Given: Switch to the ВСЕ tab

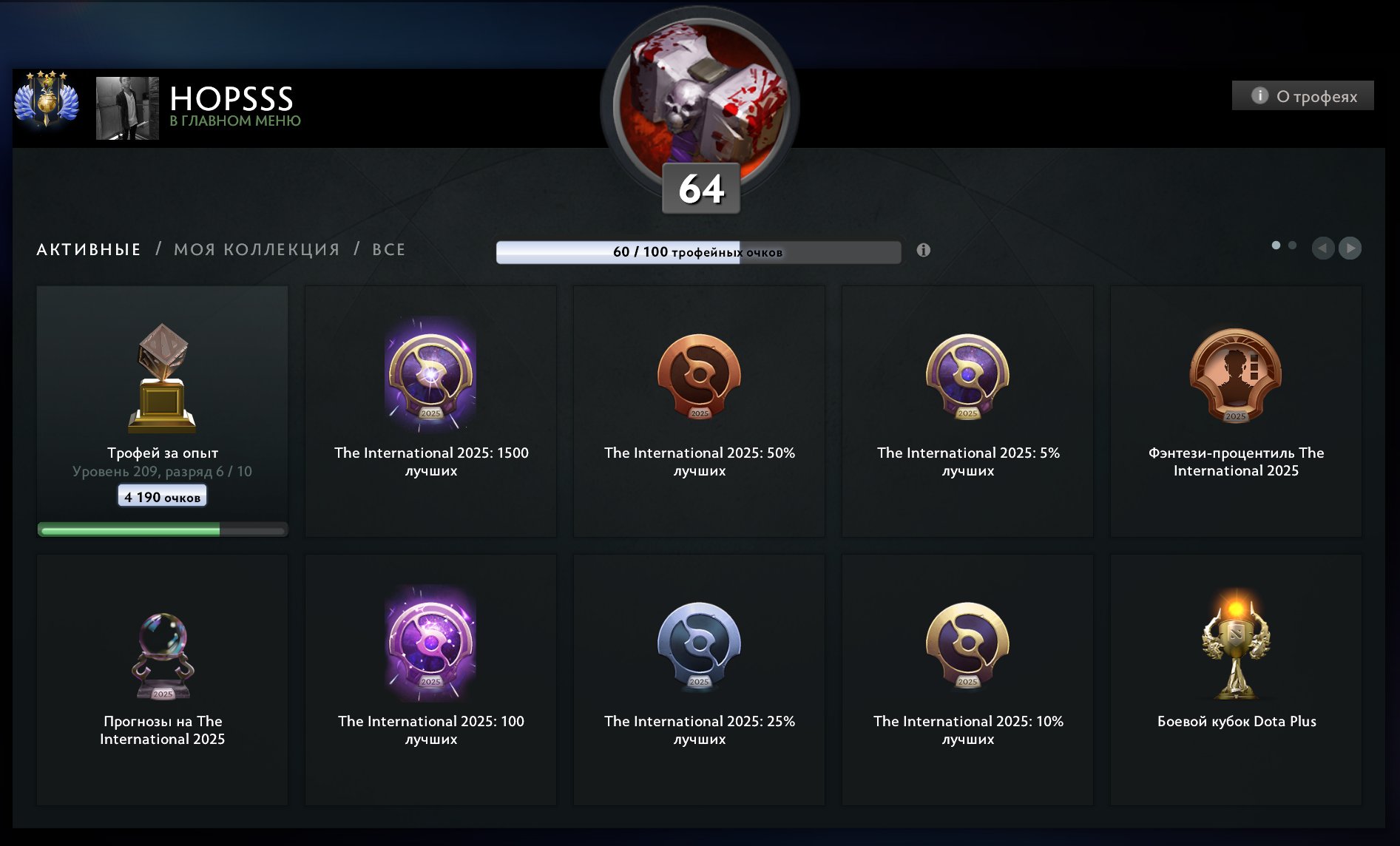Looking at the screenshot, I should pyautogui.click(x=388, y=249).
